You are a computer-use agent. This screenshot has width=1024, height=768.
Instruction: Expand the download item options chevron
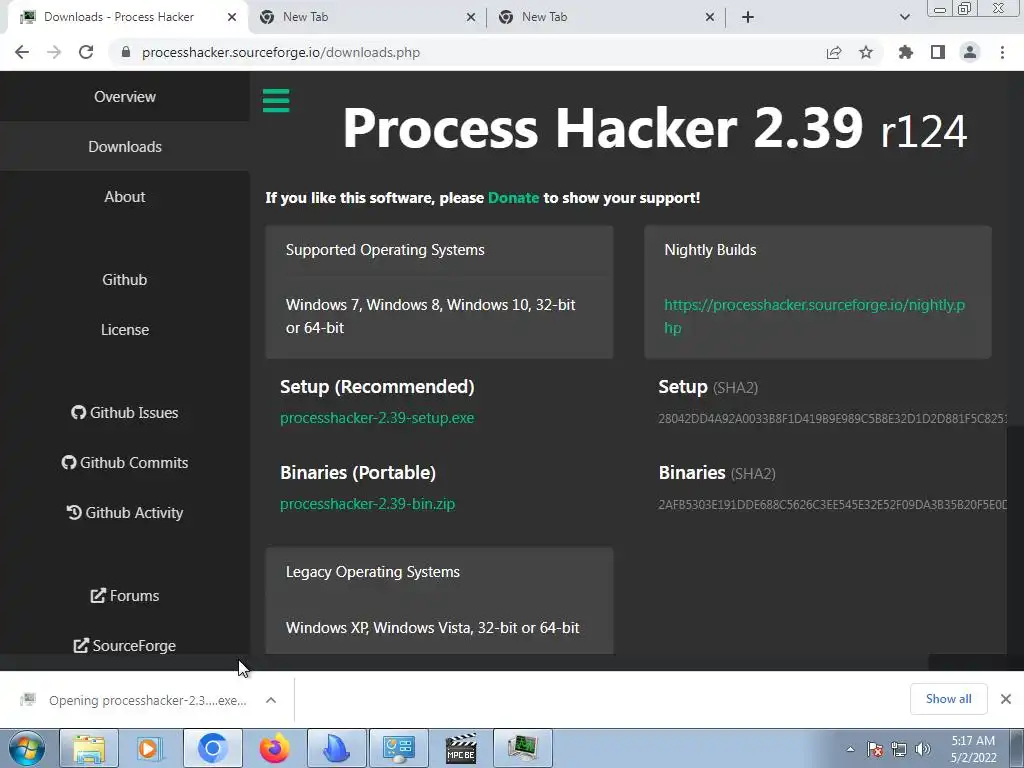(x=271, y=700)
